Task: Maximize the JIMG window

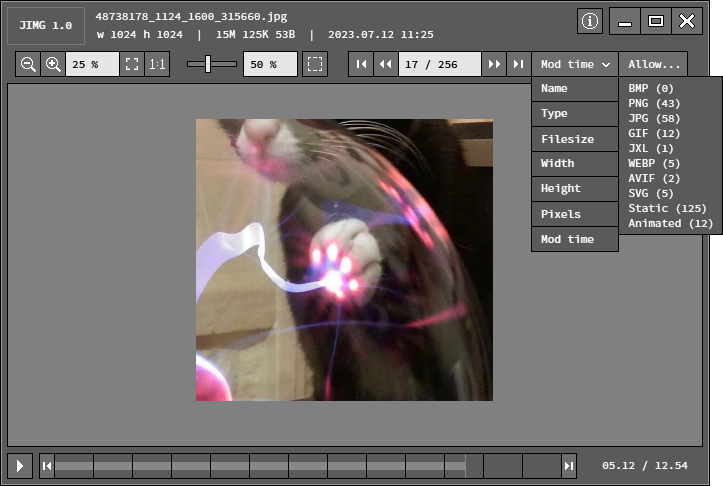Action: pos(656,21)
